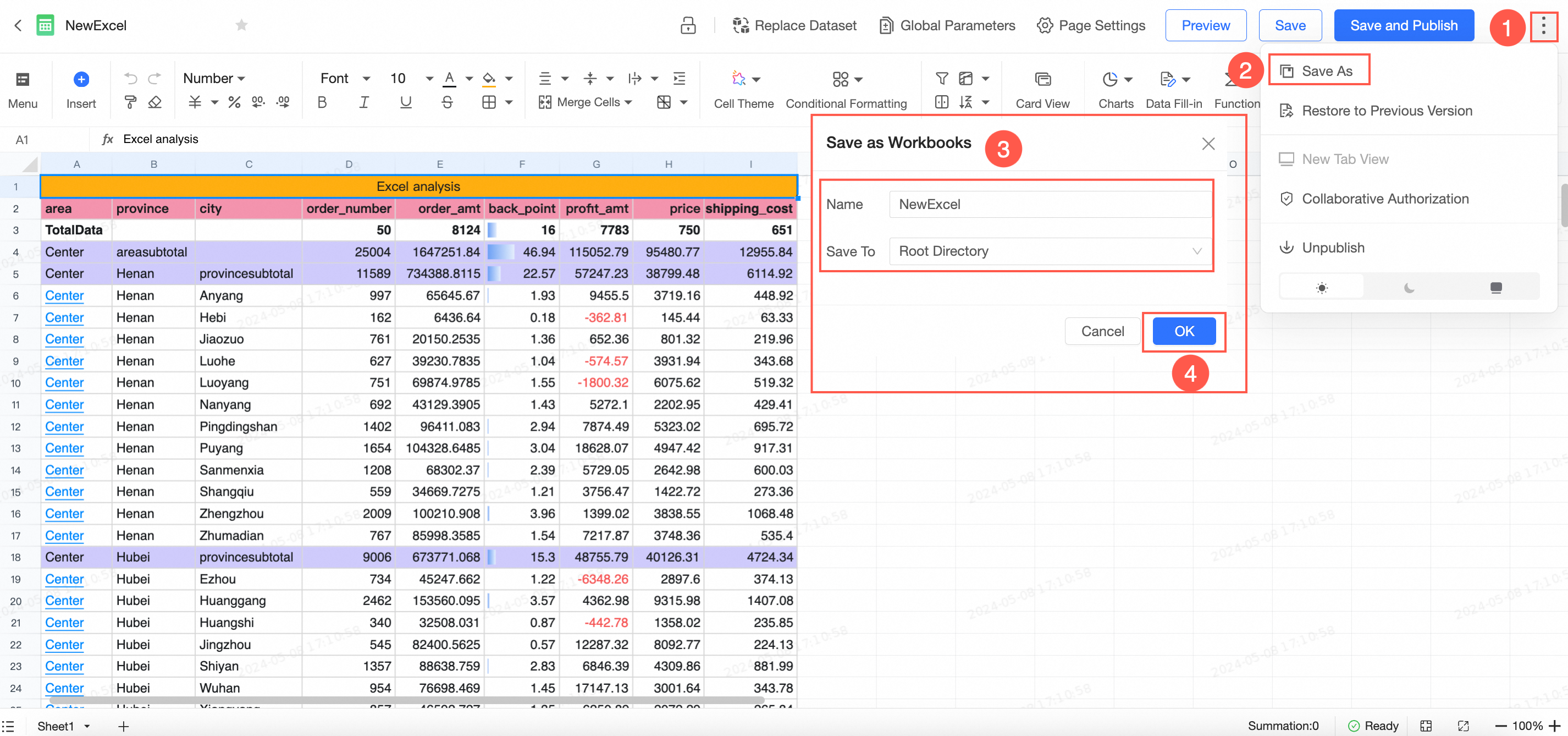Click the Italic formatting icon
This screenshot has width=1568, height=736.
(363, 102)
